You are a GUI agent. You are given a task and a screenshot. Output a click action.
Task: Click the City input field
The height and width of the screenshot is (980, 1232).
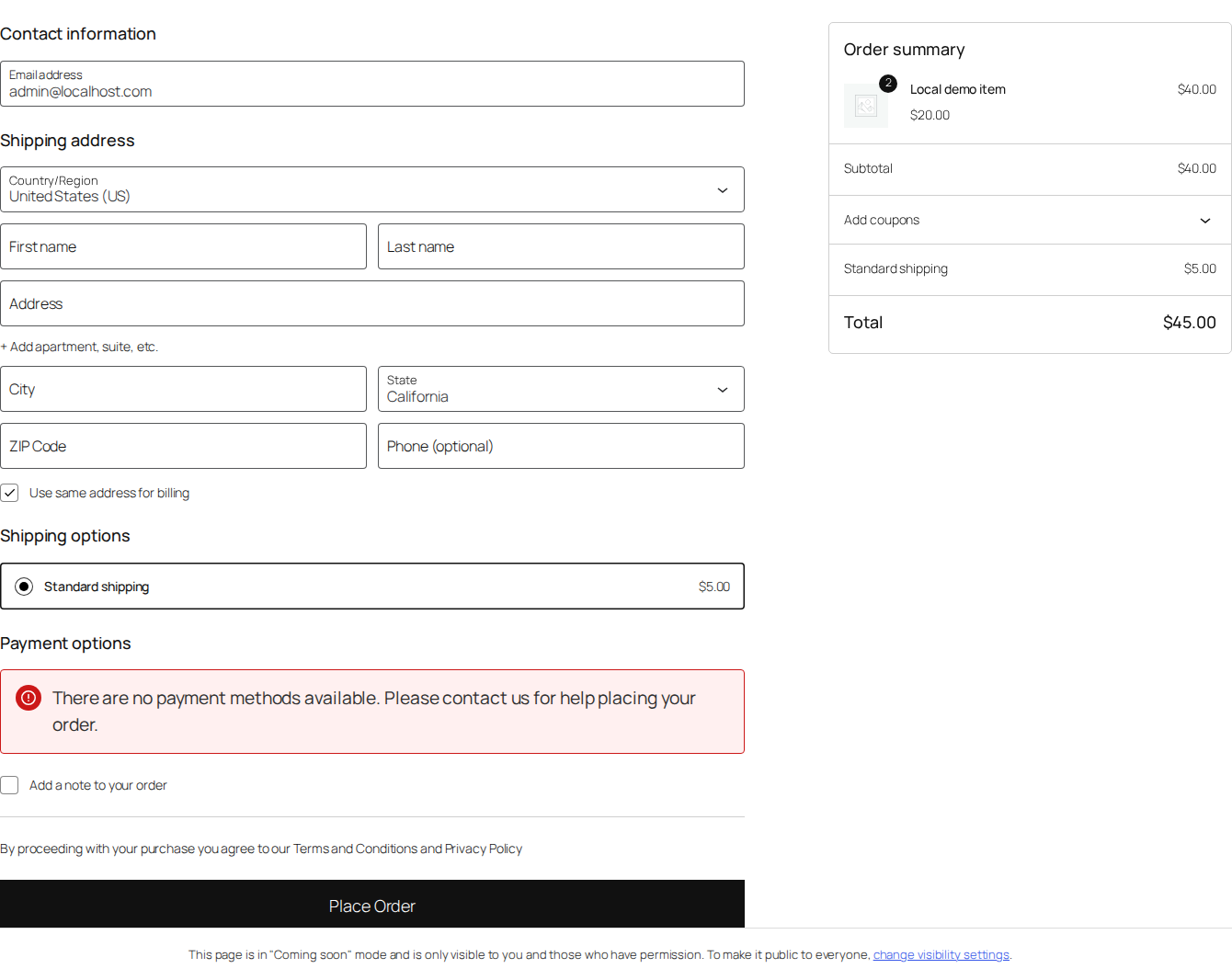183,389
